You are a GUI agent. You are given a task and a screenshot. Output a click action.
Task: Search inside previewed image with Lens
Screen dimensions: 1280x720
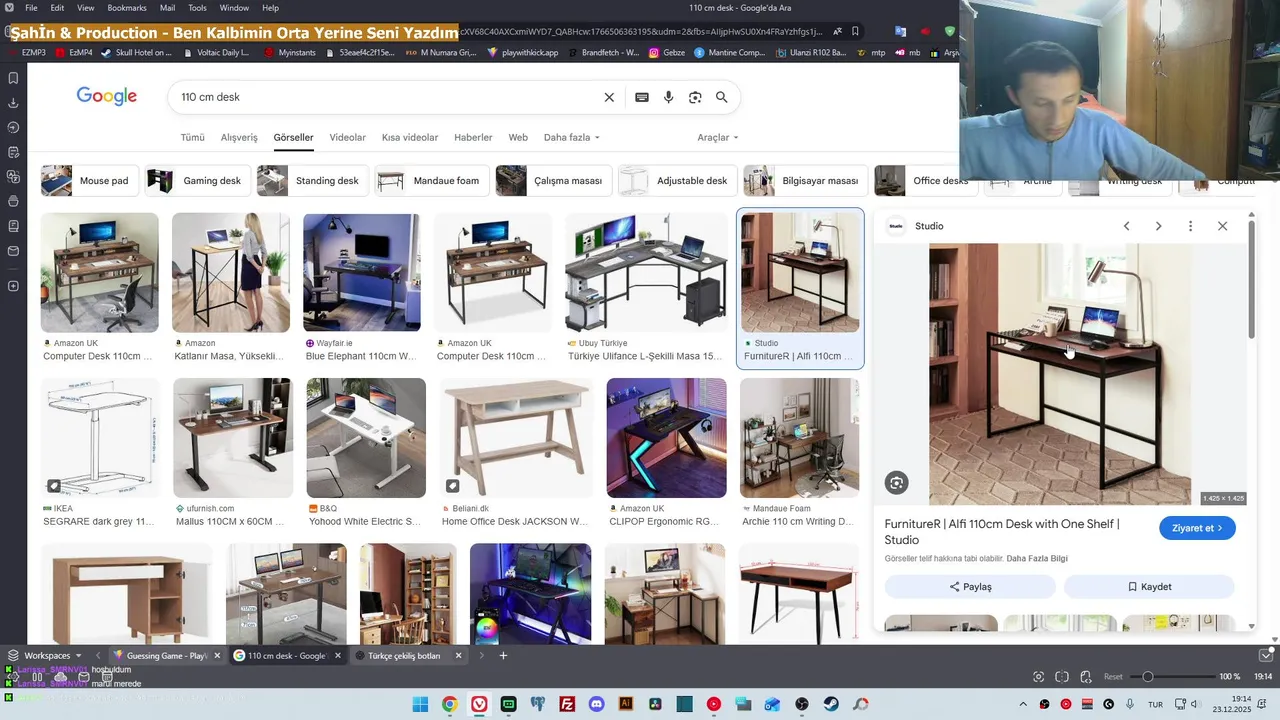(x=896, y=483)
